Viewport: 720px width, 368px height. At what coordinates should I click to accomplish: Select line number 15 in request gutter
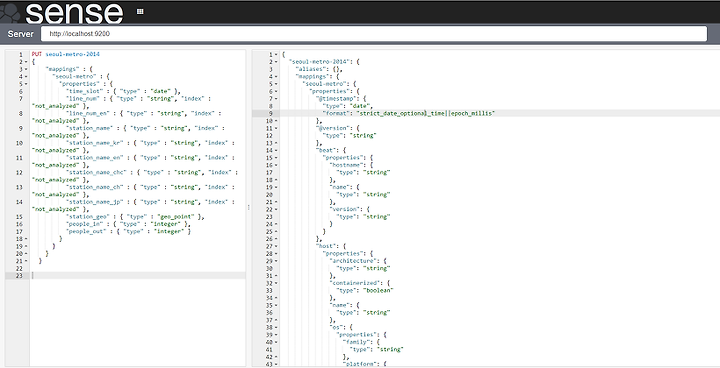tap(20, 216)
